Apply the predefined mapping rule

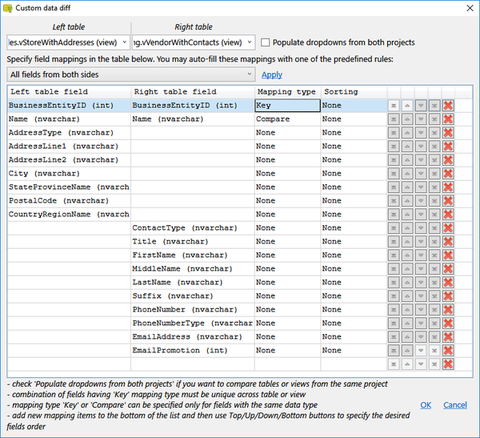pyautogui.click(x=272, y=75)
